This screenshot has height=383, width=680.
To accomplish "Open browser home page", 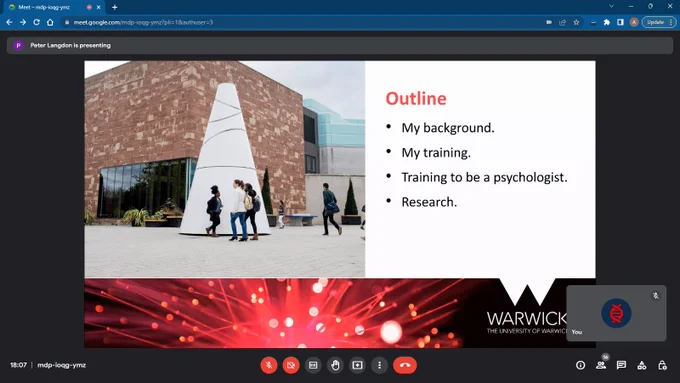I will [50, 22].
